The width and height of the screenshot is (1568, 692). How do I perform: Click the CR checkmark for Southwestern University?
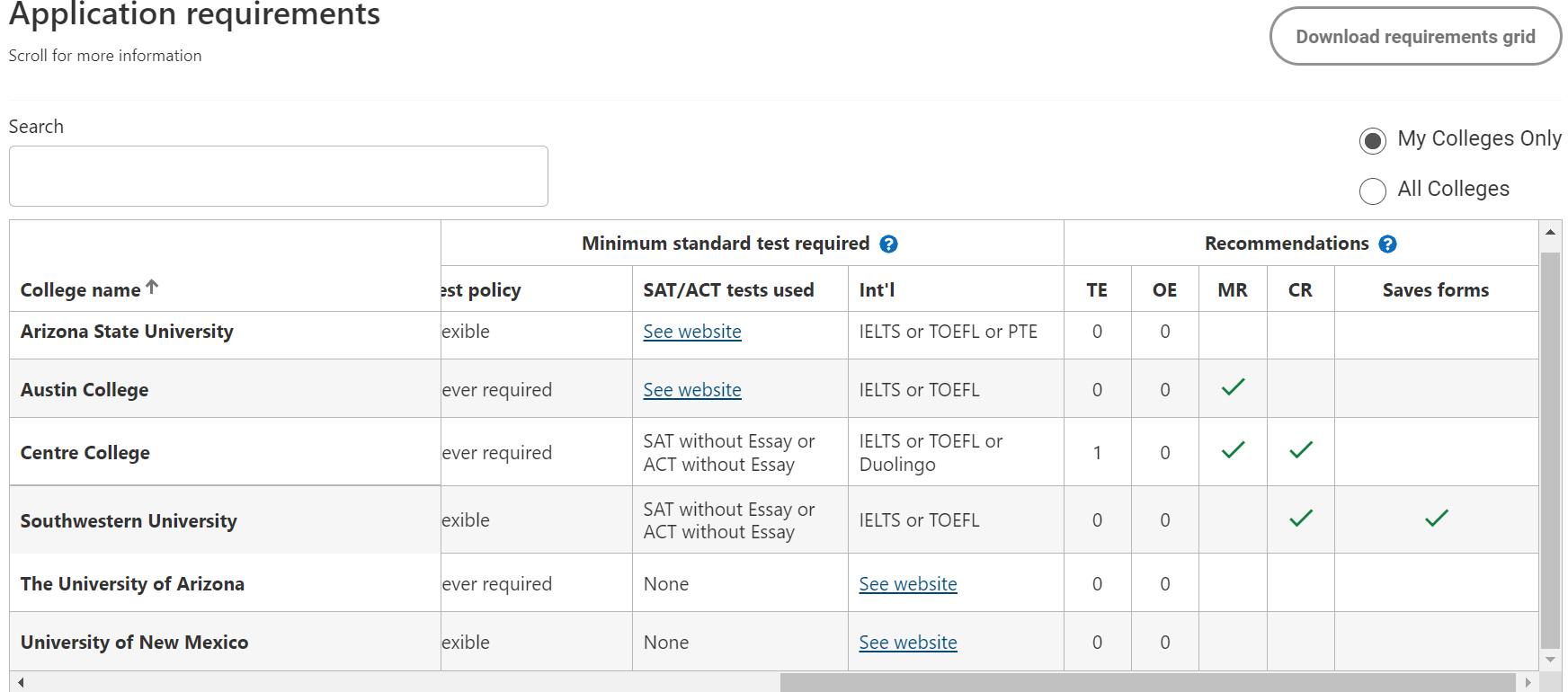(x=1301, y=519)
